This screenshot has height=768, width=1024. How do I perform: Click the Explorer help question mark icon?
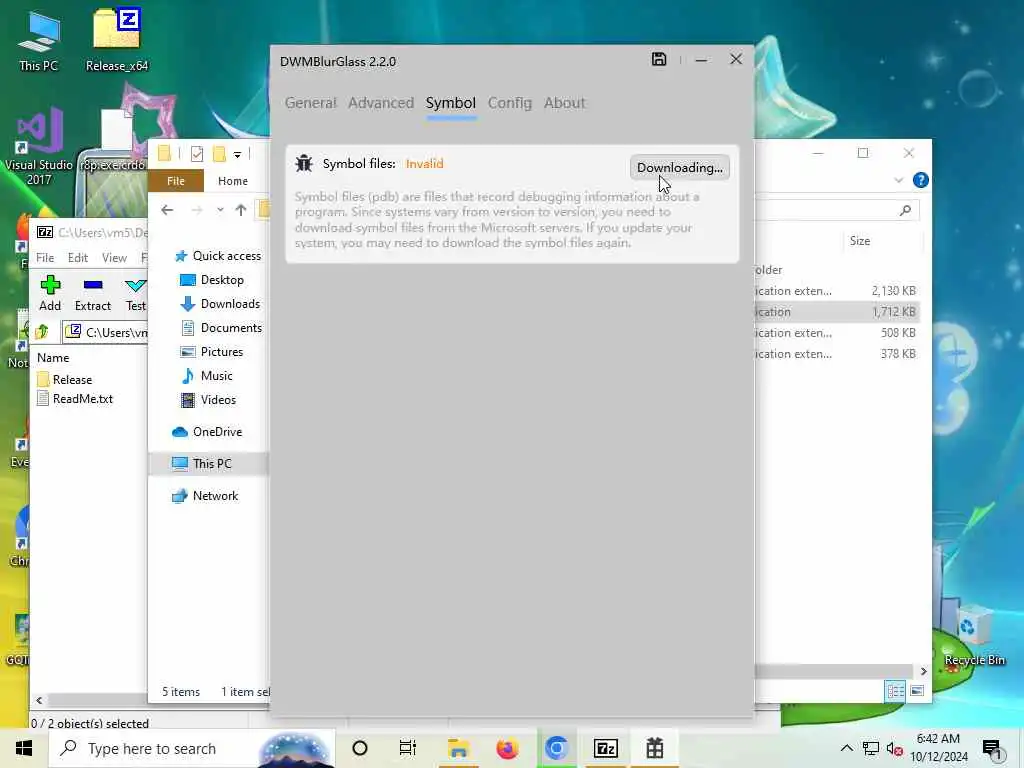(x=921, y=180)
